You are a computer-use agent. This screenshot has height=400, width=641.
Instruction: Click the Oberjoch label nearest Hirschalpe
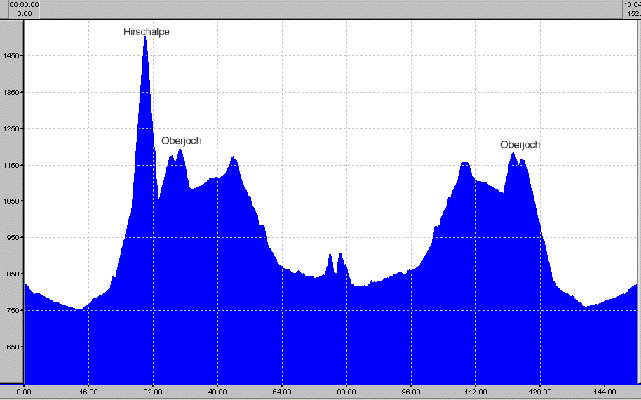[x=181, y=141]
